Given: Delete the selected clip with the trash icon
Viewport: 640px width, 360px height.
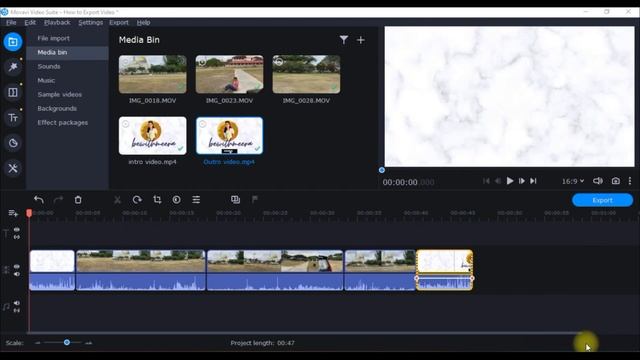Looking at the screenshot, I should [x=78, y=200].
